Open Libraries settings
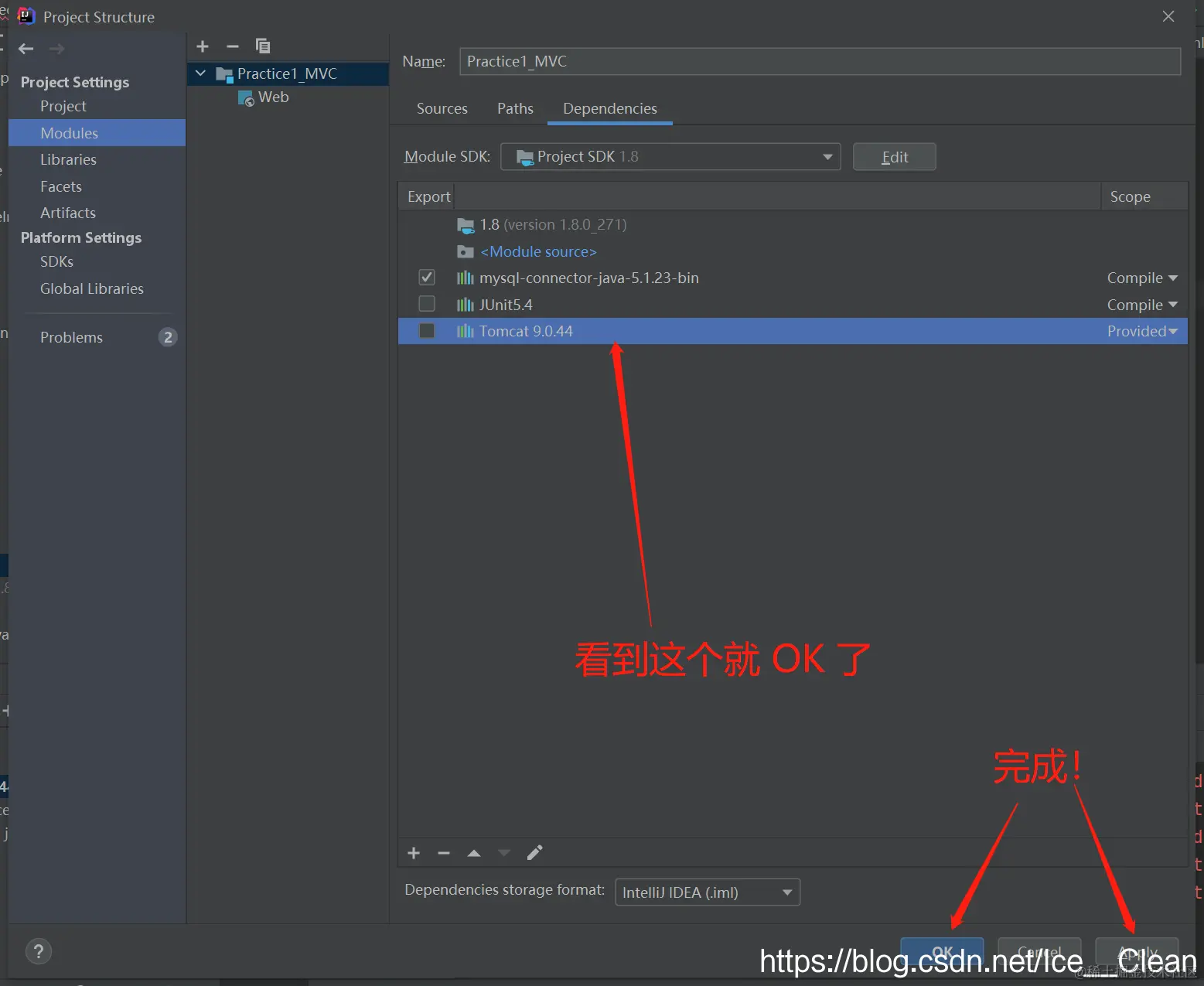Screen dimensions: 1204x986 pos(68,160)
